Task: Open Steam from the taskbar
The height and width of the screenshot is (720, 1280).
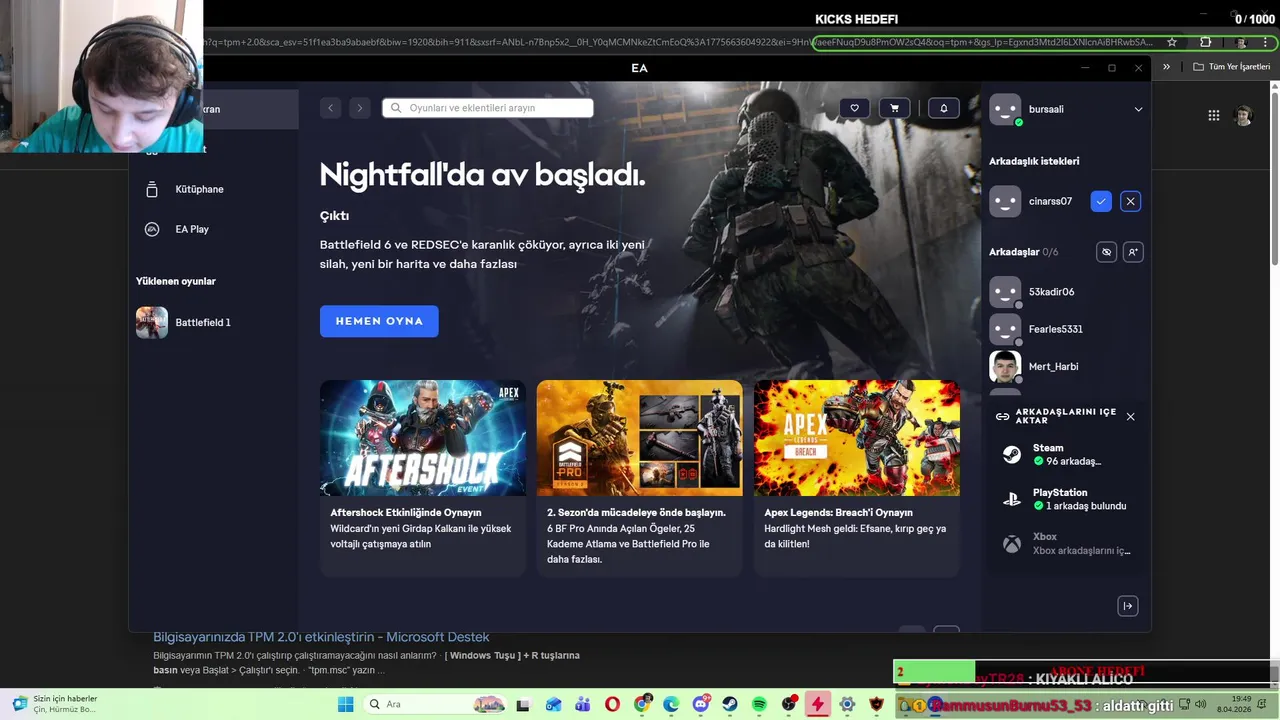Action: [730, 704]
